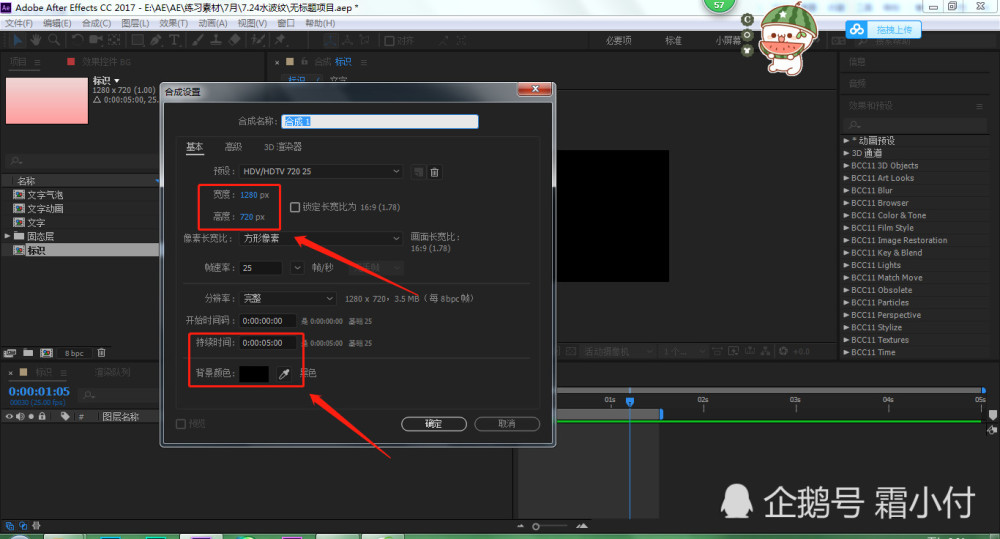This screenshot has height=539, width=1000.
Task: Select the Eraser tool
Action: point(234,40)
